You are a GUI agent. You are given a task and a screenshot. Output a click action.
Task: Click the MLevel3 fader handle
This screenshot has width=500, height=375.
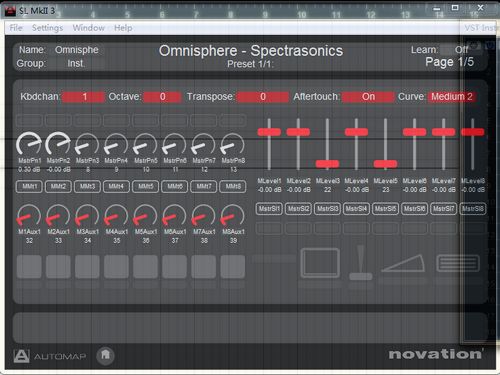327,164
